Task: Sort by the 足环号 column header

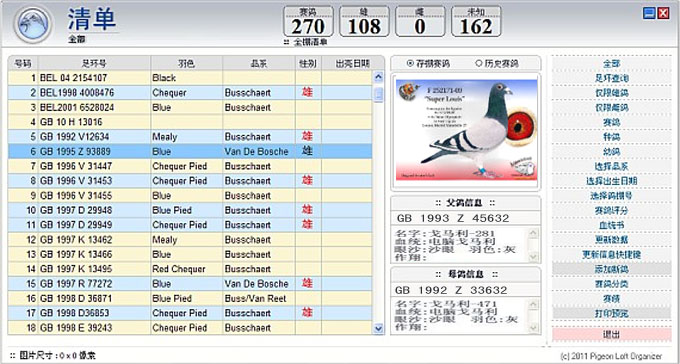Action: 94,63
